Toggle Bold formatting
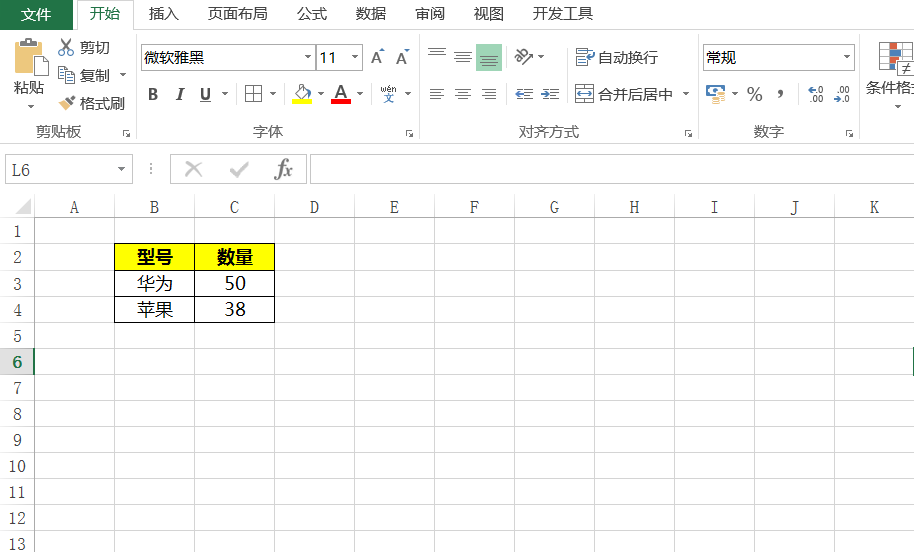The height and width of the screenshot is (552, 914). [x=153, y=94]
